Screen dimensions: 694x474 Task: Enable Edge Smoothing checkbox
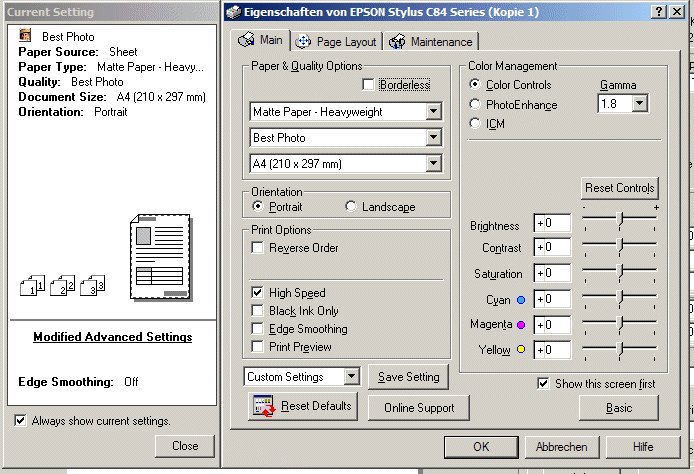tap(257, 329)
